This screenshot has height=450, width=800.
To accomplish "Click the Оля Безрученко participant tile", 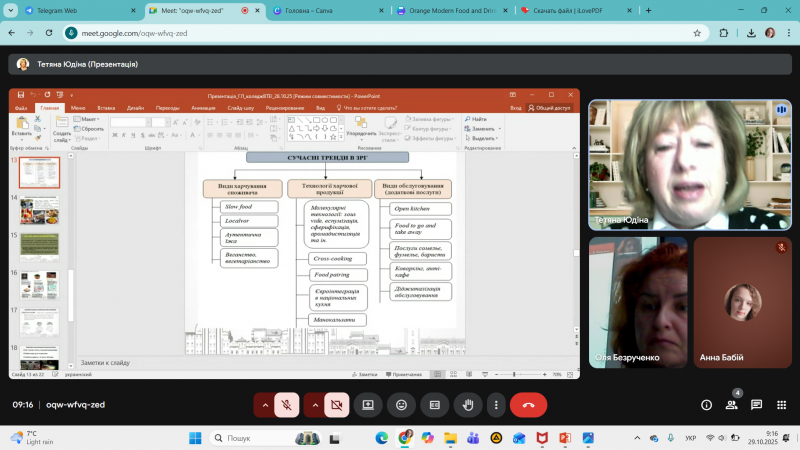I will click(x=636, y=302).
